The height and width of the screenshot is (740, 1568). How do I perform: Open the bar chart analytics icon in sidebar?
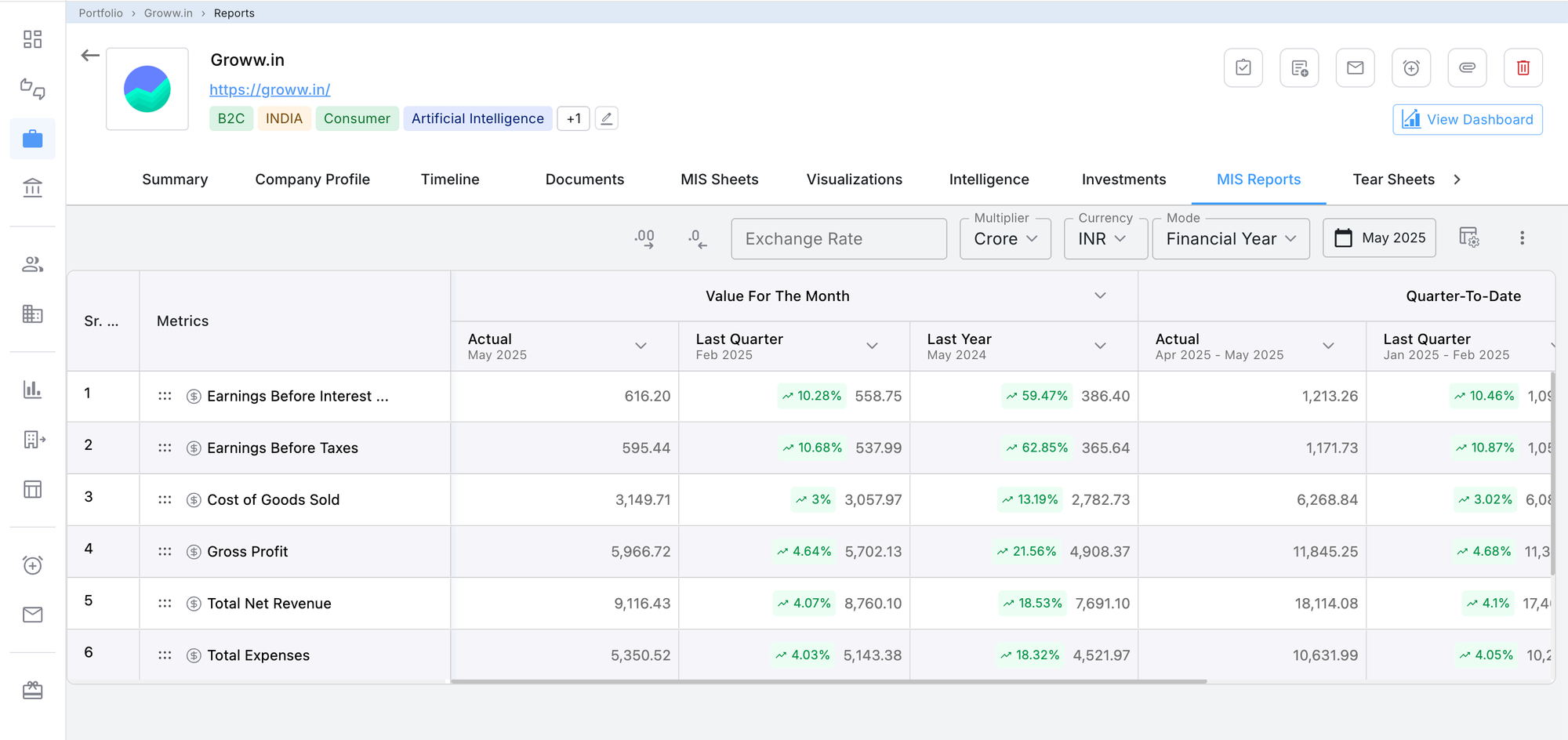point(32,389)
